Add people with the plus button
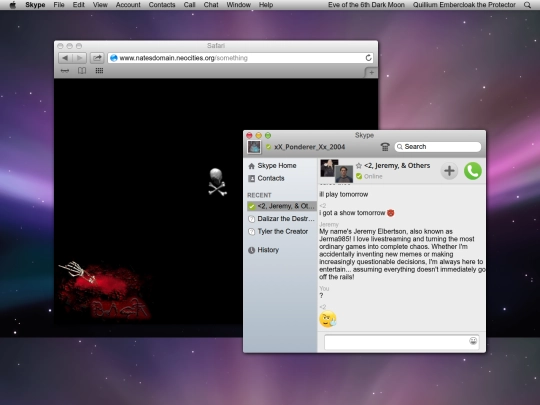Screen dimensions: 540x405 [x=449, y=171]
